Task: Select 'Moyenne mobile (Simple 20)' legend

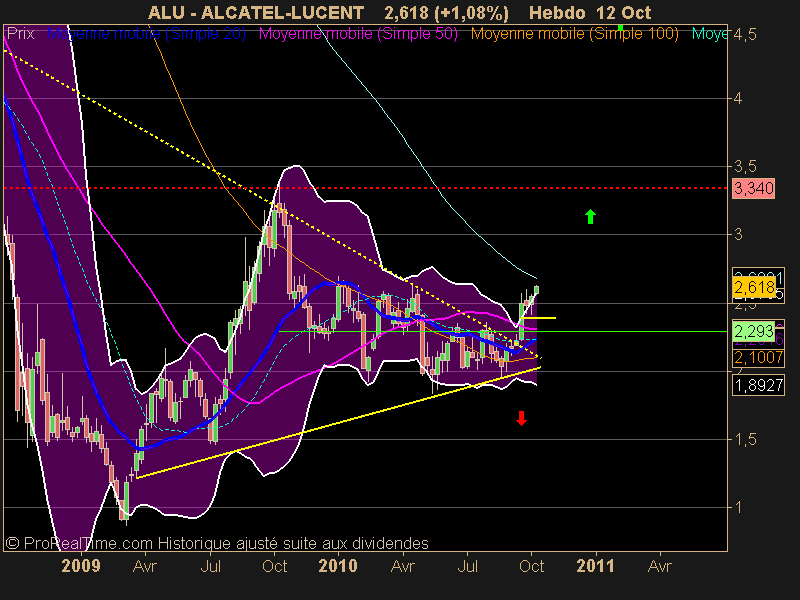Action: (146, 34)
